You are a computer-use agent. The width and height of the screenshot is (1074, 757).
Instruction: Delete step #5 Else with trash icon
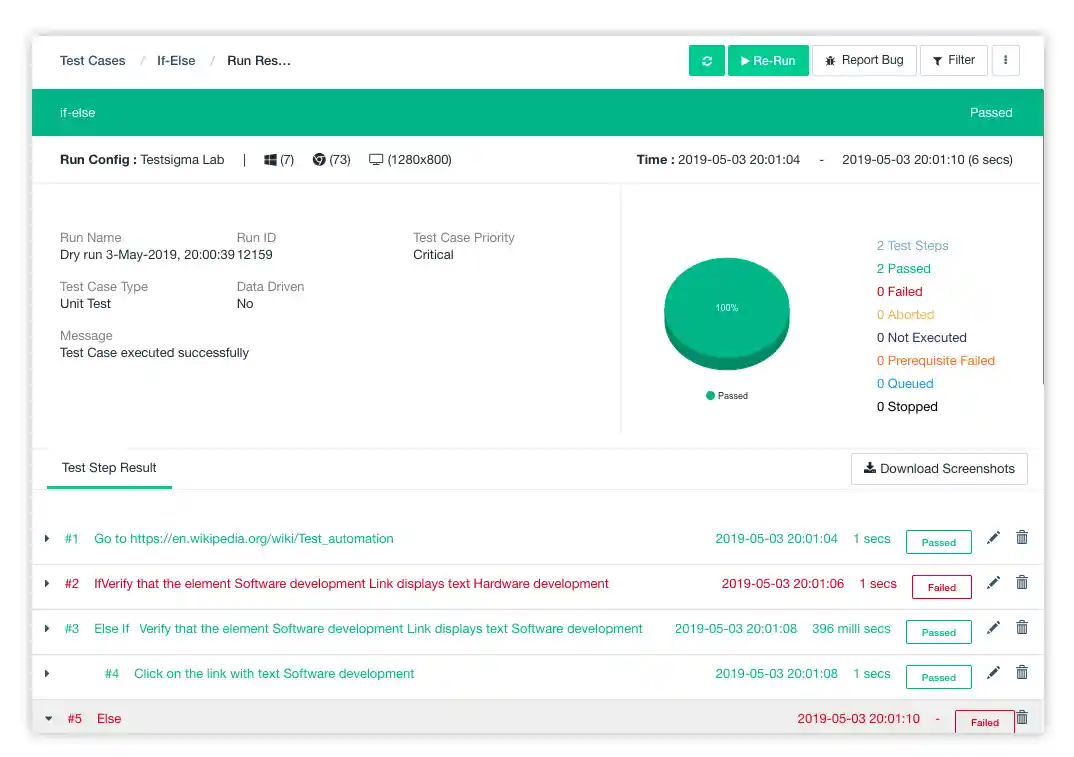coord(1022,717)
